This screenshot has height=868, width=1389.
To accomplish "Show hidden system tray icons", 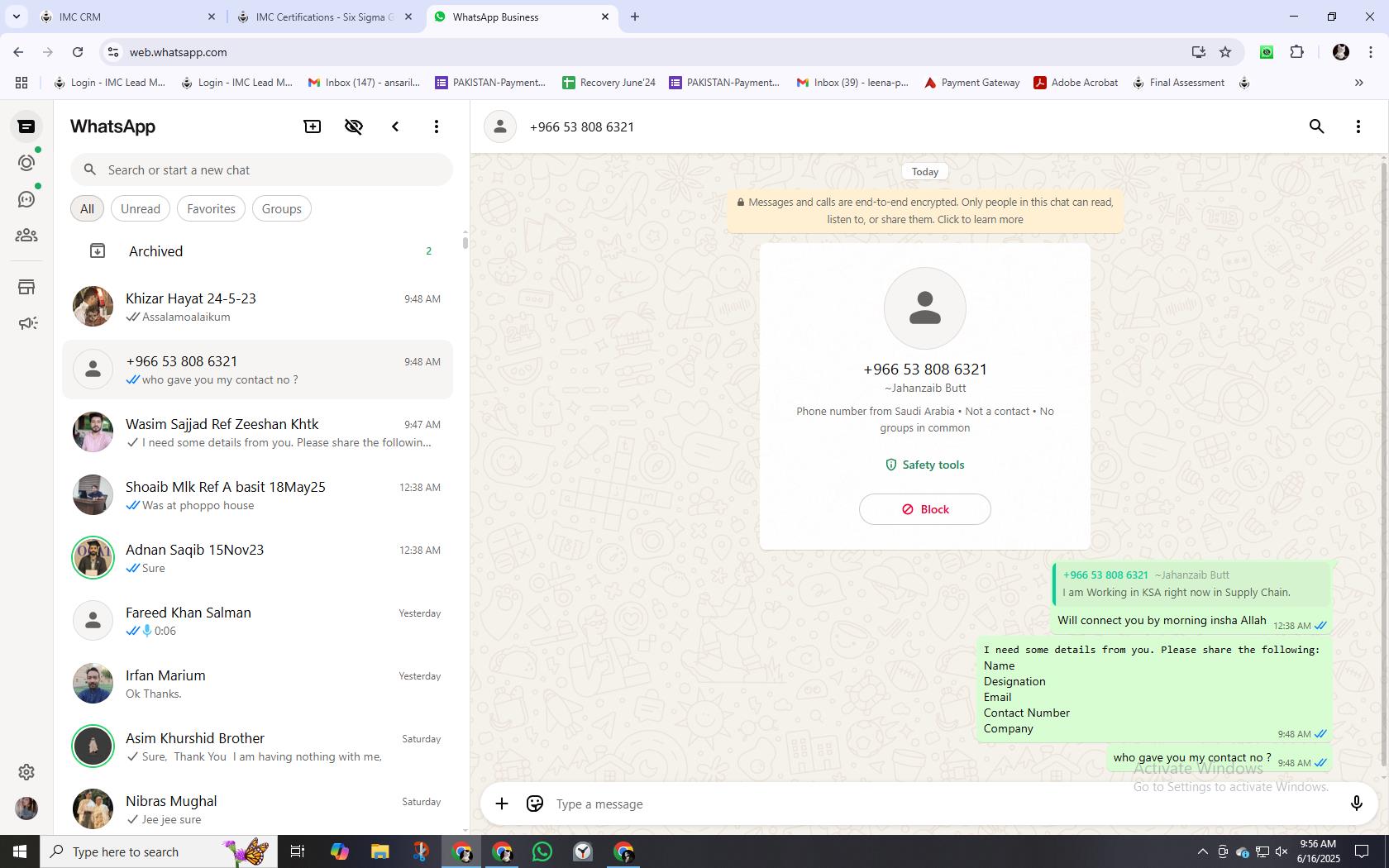I will pyautogui.click(x=1202, y=851).
